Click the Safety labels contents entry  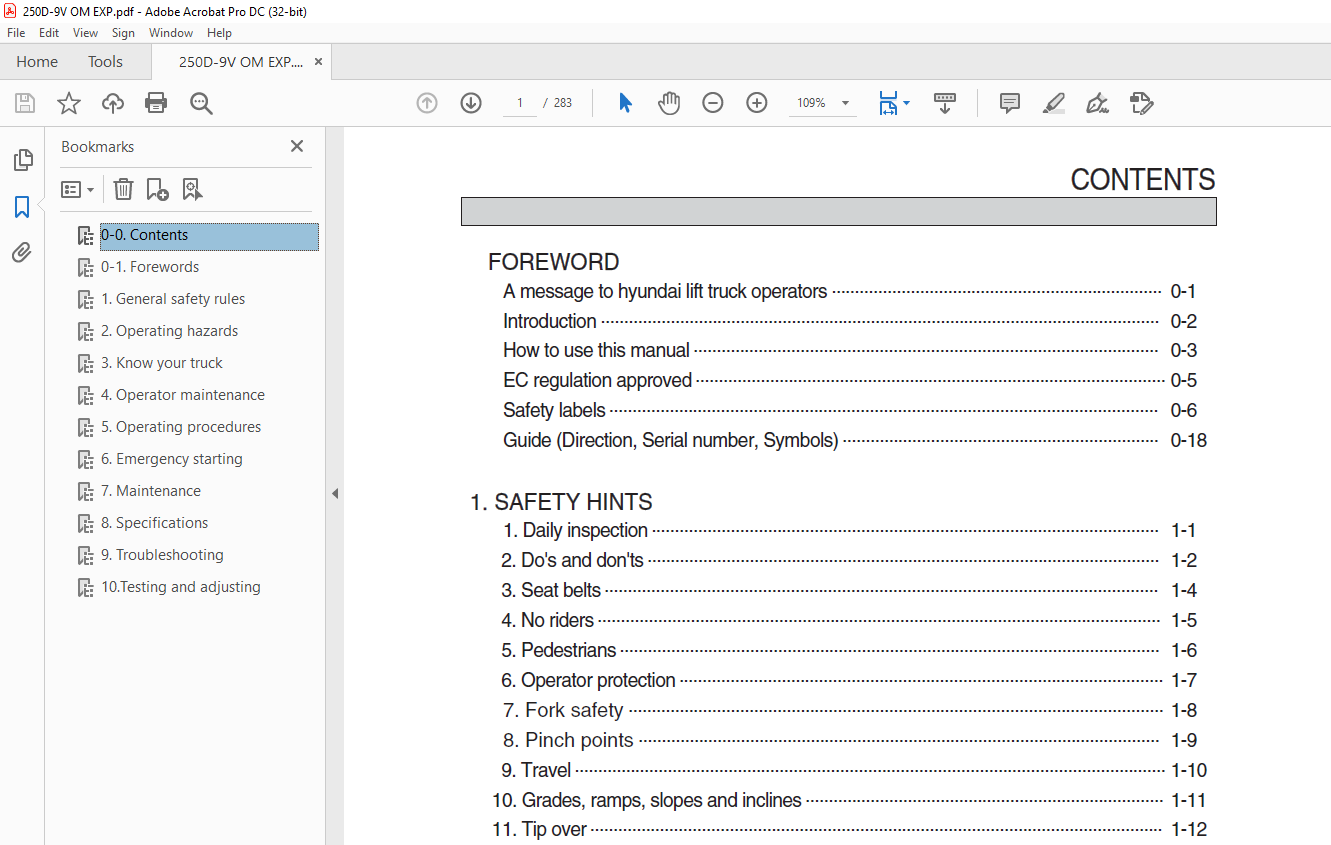point(554,410)
